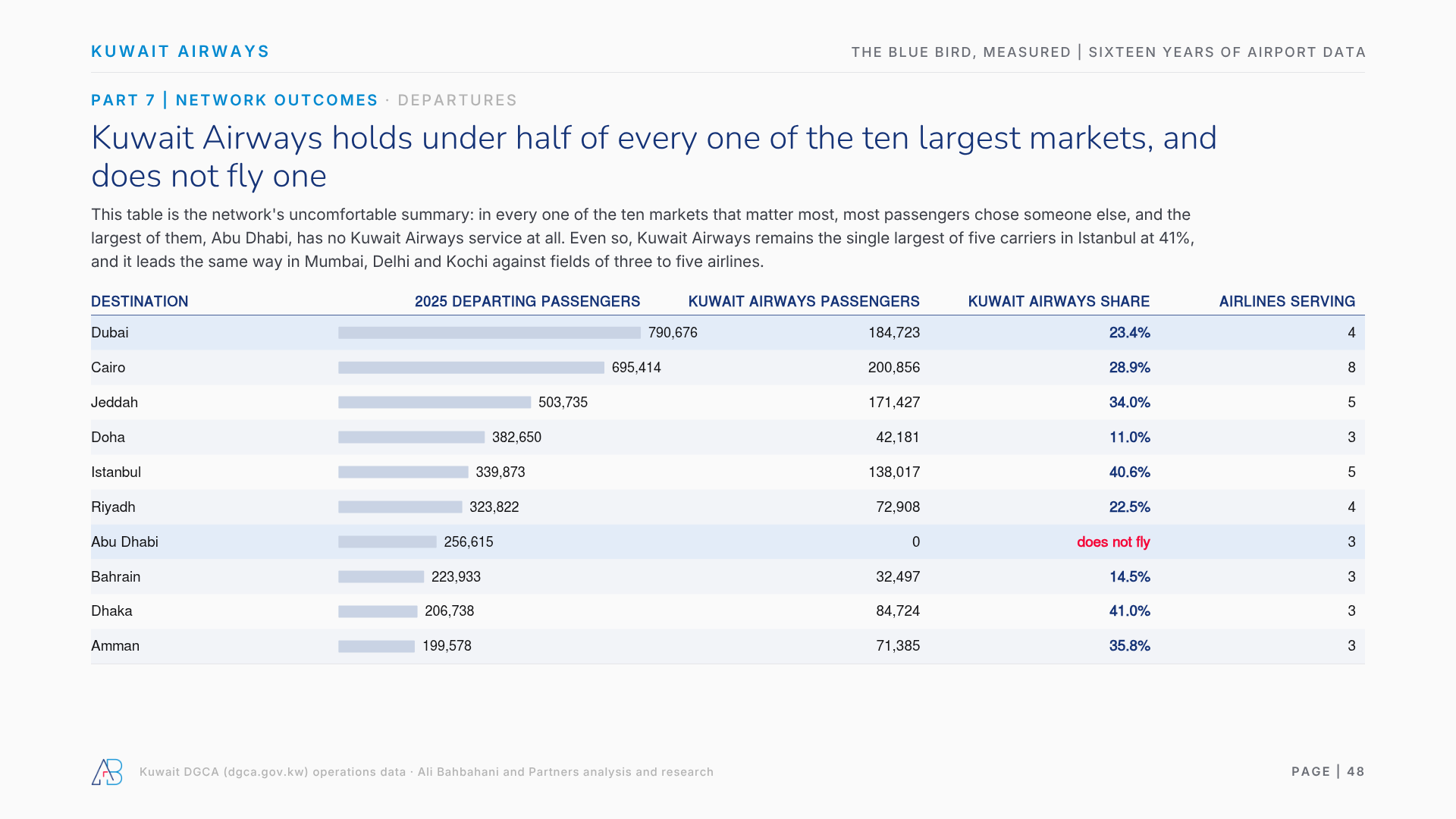Viewport: 1456px width, 819px height.
Task: Click the KUWAIT AIRWAYS header text
Action: 180,52
